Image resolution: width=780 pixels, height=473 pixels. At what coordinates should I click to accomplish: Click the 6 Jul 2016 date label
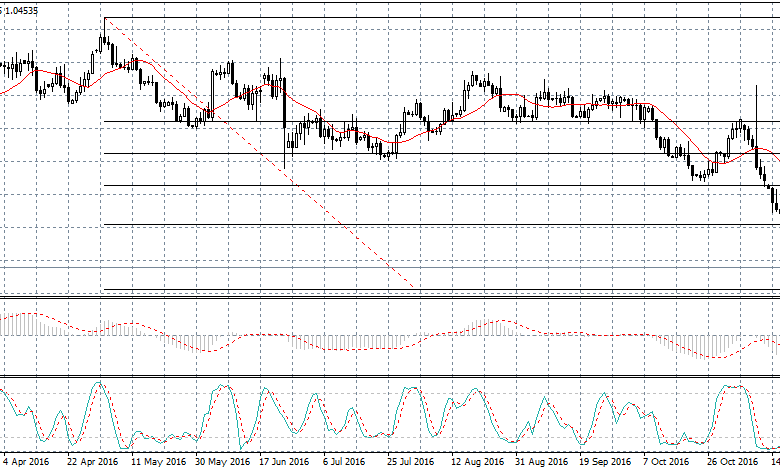pos(345,462)
